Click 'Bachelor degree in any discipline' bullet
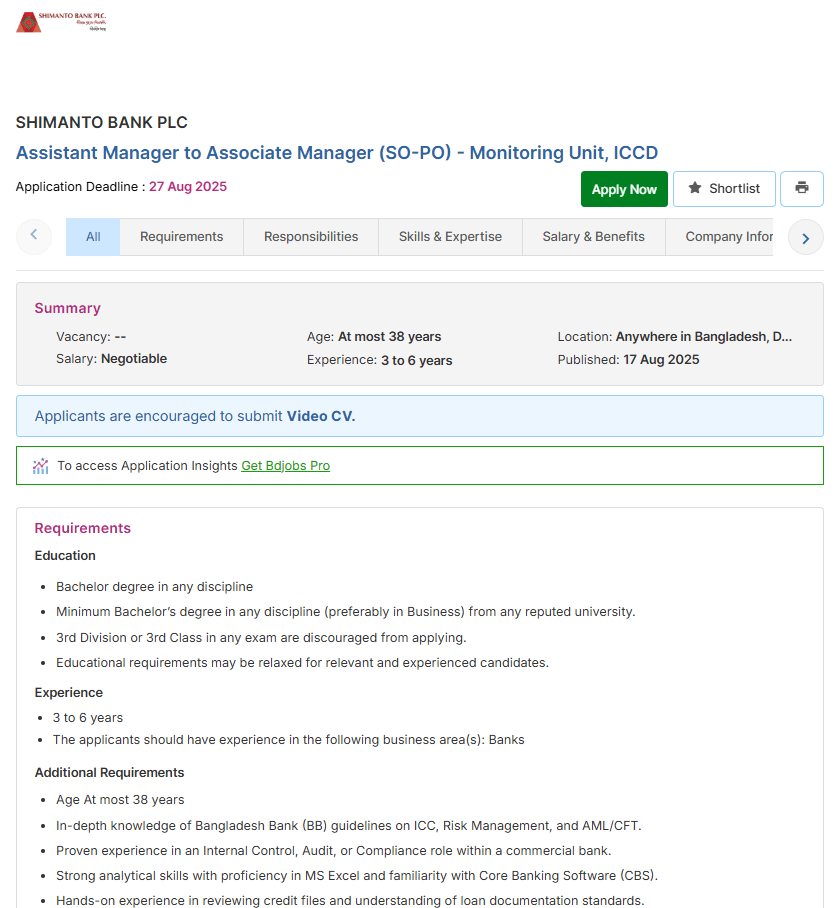Viewport: 840px width, 908px height. [x=155, y=587]
